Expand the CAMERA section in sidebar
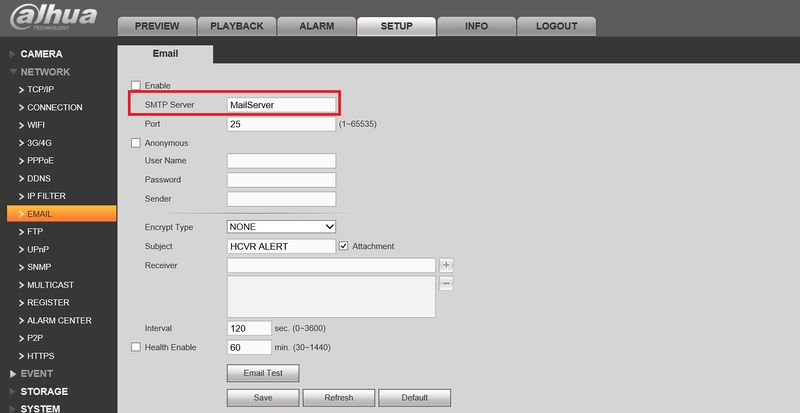This screenshot has height=413, width=800. tap(41, 54)
